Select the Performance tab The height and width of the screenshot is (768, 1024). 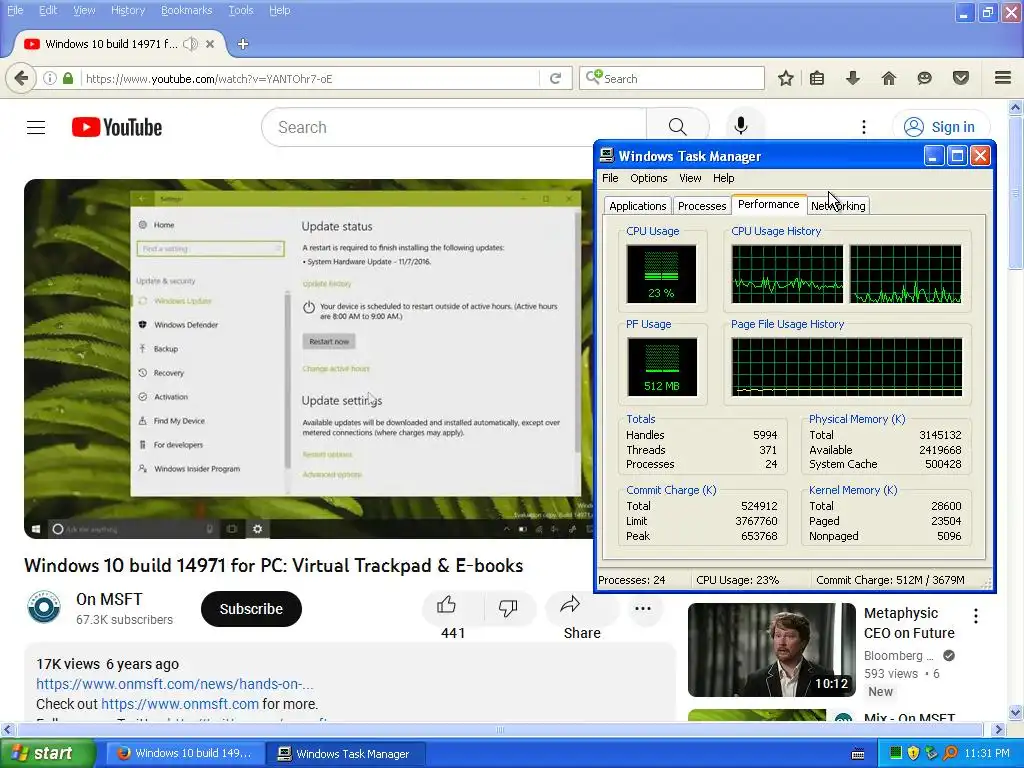(x=769, y=204)
